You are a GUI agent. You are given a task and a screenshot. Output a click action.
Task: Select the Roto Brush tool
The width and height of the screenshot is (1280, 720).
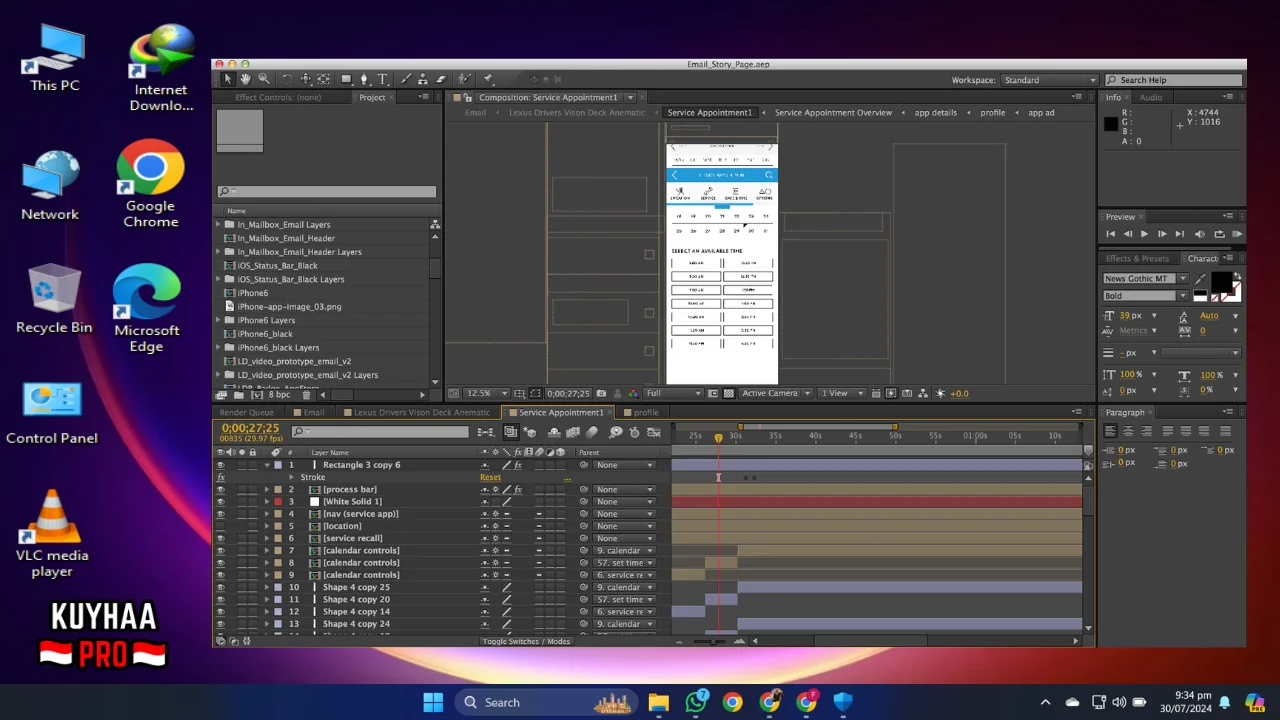tap(465, 79)
